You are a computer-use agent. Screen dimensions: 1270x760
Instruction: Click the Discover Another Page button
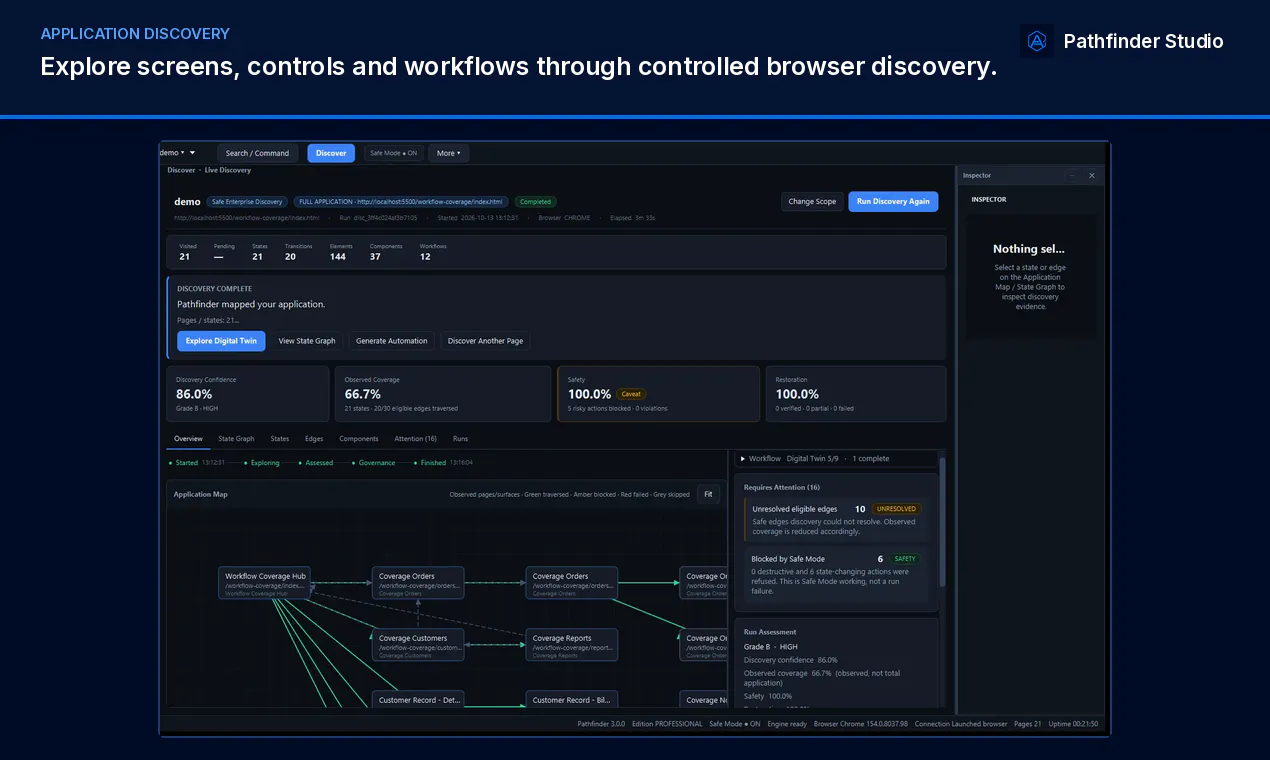[x=485, y=341]
